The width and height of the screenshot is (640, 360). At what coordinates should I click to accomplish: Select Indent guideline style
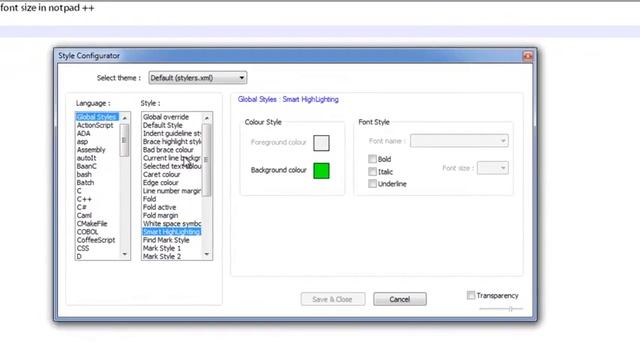(x=172, y=133)
